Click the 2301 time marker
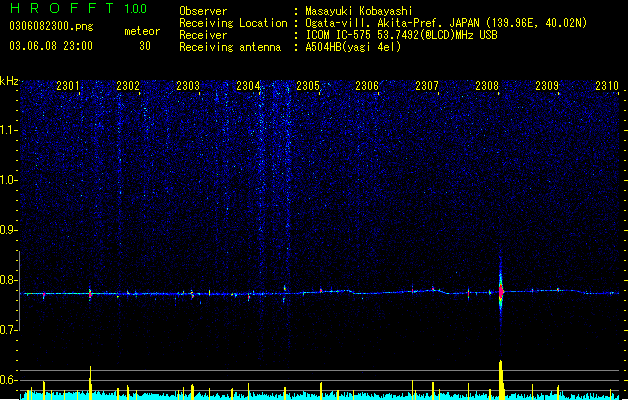This screenshot has width=629, height=400. (68, 86)
